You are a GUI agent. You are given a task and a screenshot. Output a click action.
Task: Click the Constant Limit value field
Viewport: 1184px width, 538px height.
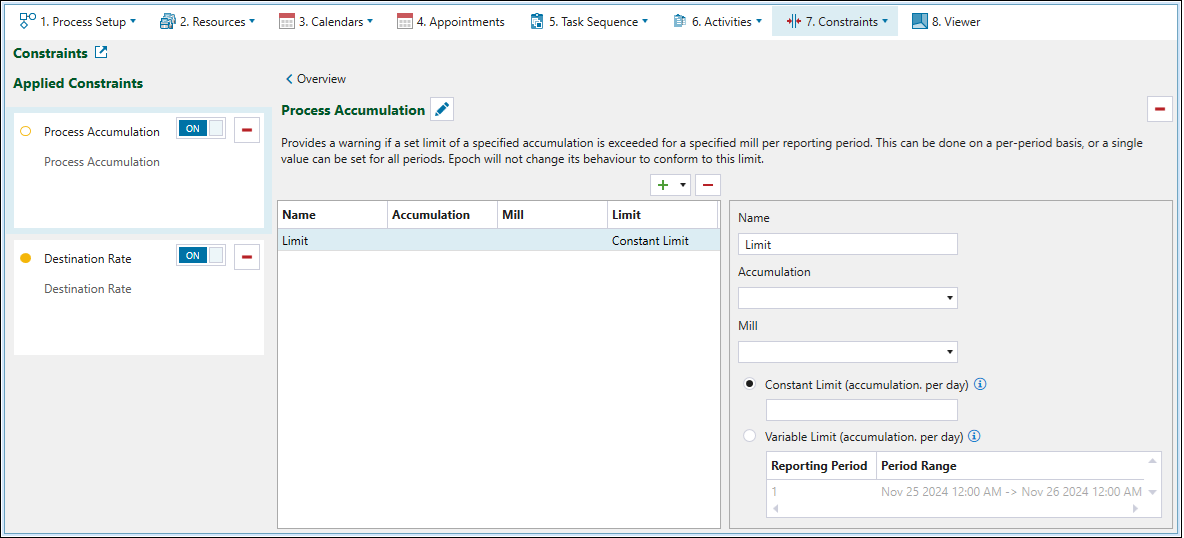[862, 410]
